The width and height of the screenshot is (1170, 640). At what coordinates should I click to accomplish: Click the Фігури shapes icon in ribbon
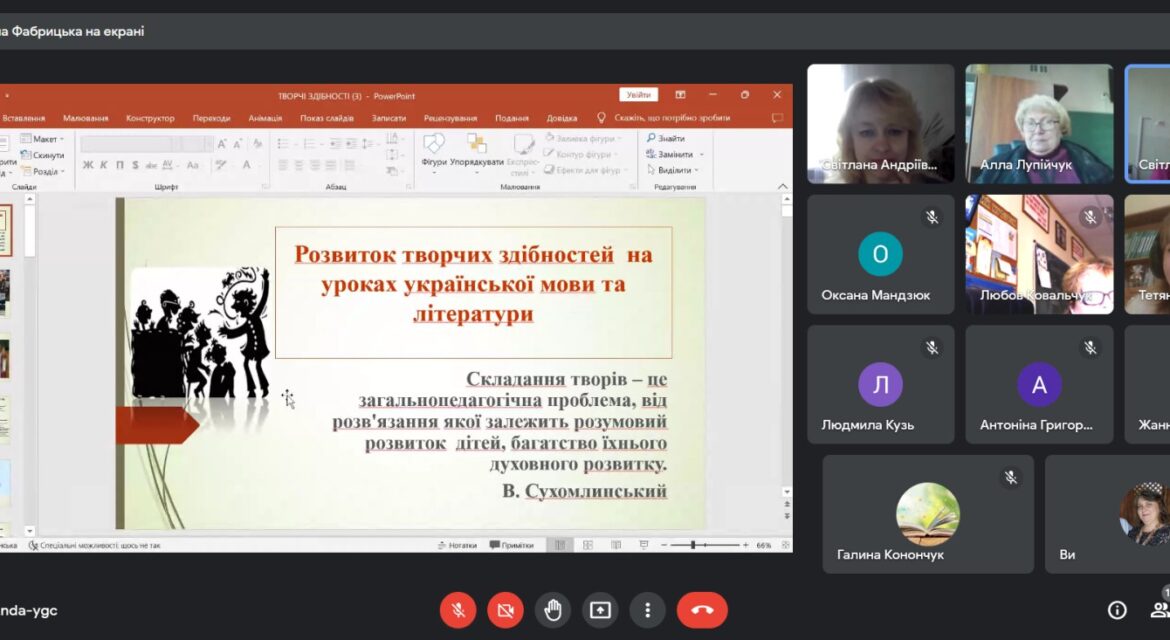434,151
